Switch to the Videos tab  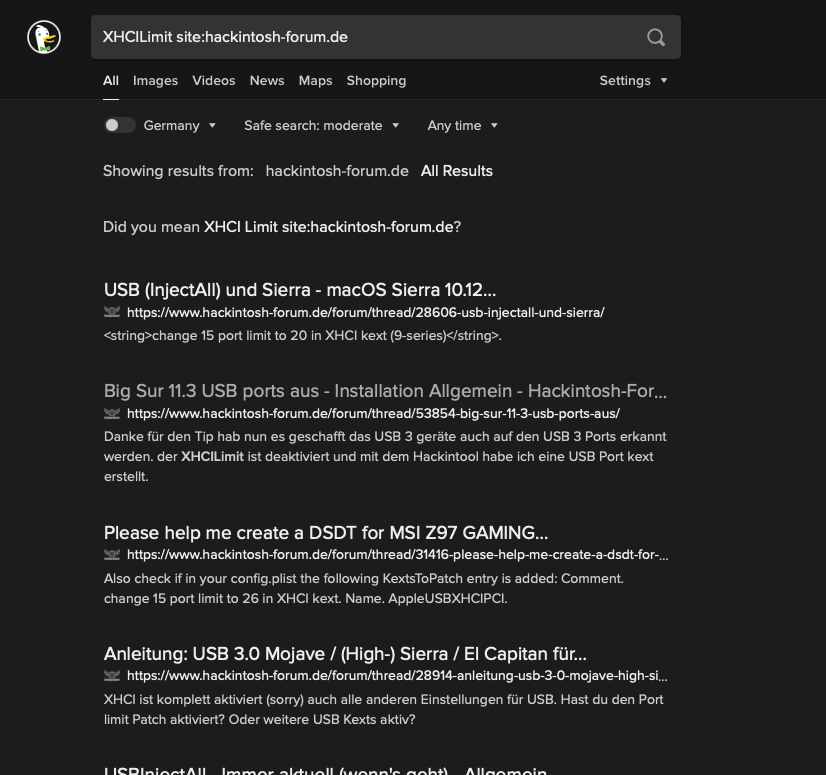213,80
